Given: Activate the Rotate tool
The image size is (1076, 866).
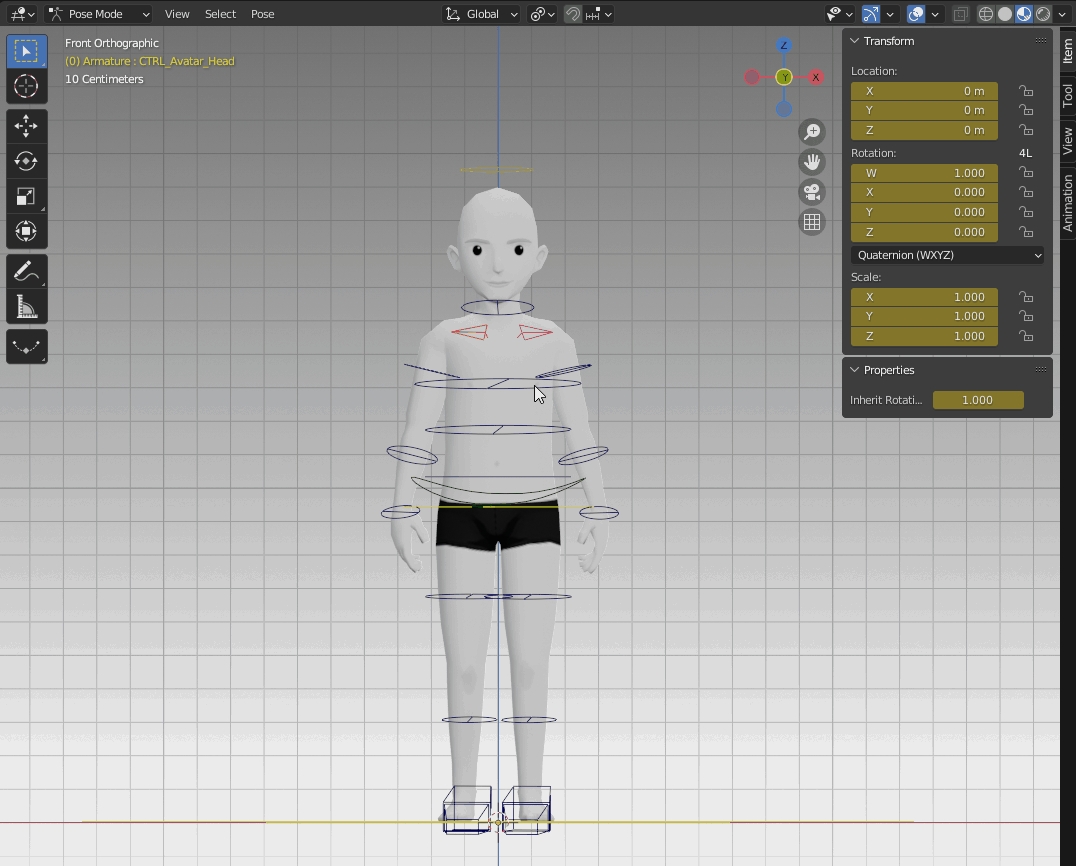Looking at the screenshot, I should click(26, 161).
